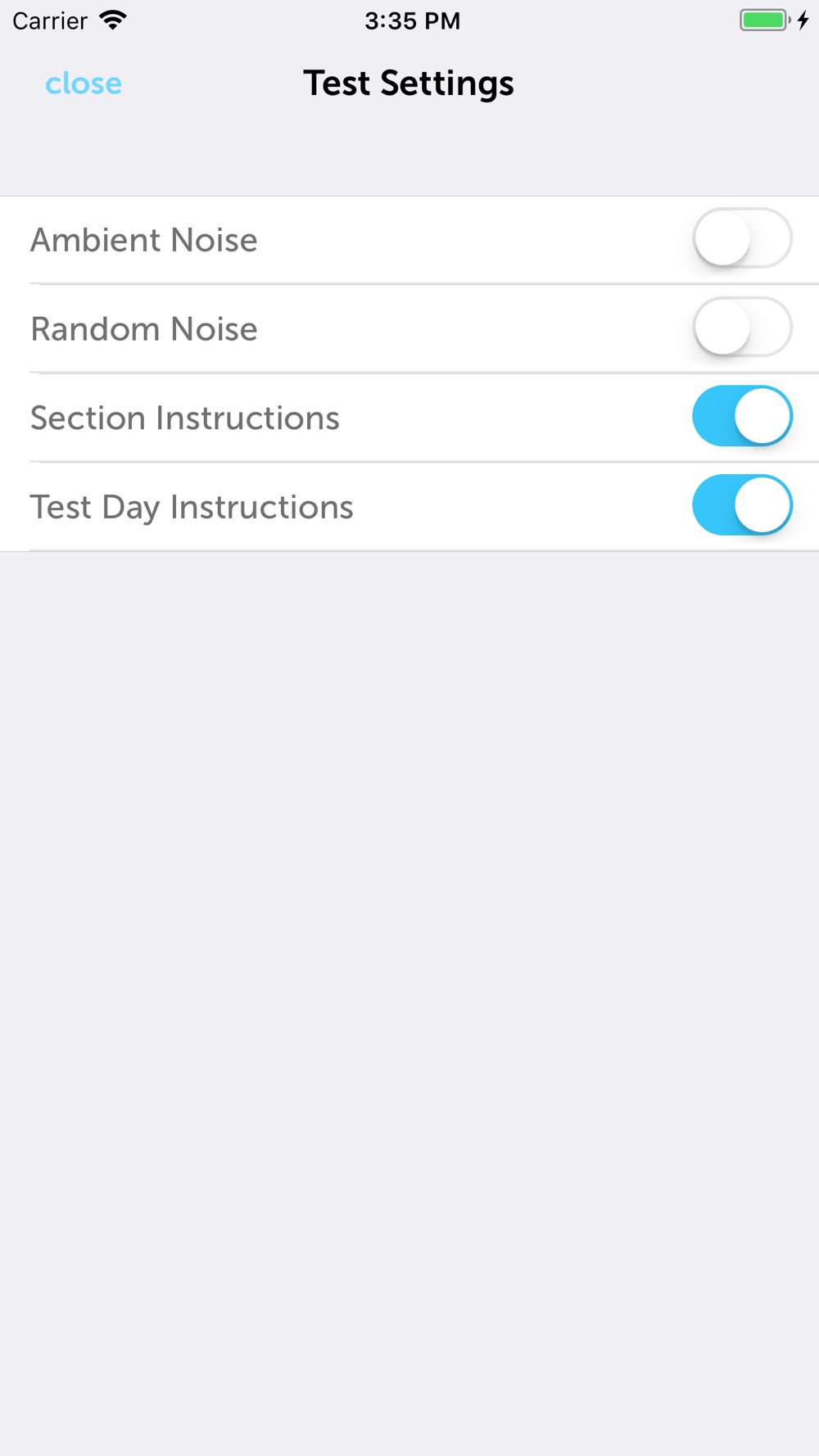This screenshot has height=1456, width=819.
Task: Click the Wi-Fi signal icon
Action: point(113,20)
